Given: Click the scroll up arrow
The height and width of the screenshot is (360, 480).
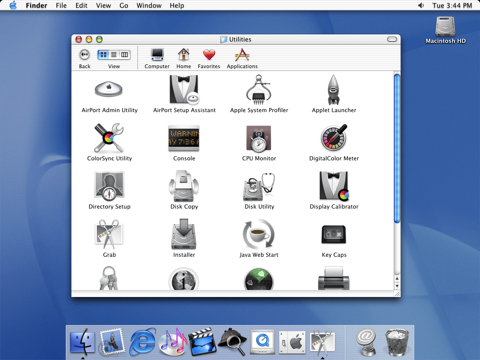Looking at the screenshot, I should point(397,278).
